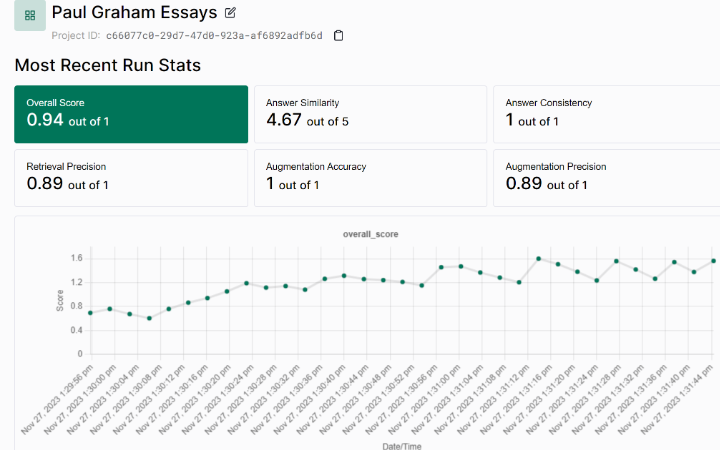Click the 1.2 y-axis tick label

point(77,282)
